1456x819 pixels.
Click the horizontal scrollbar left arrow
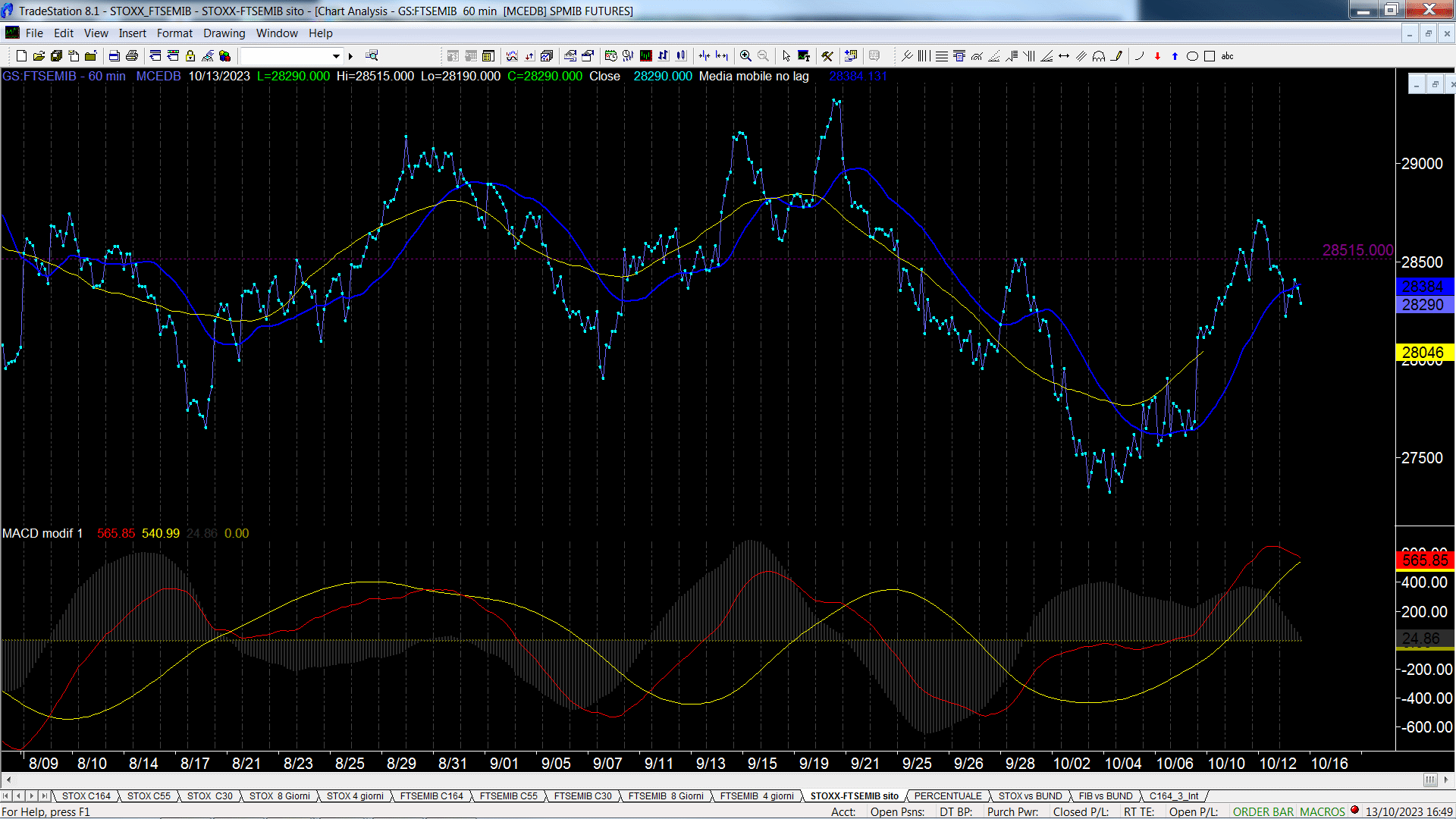tap(8, 780)
